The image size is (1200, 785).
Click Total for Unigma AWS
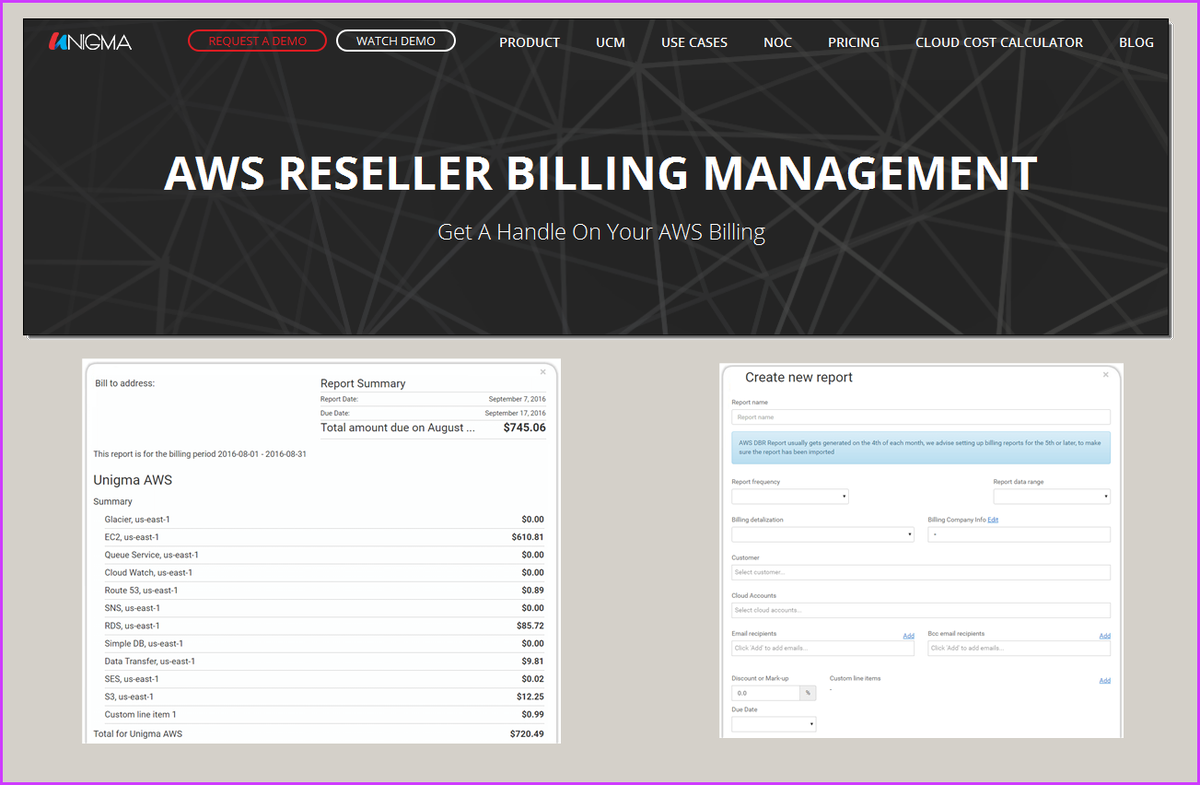[137, 734]
